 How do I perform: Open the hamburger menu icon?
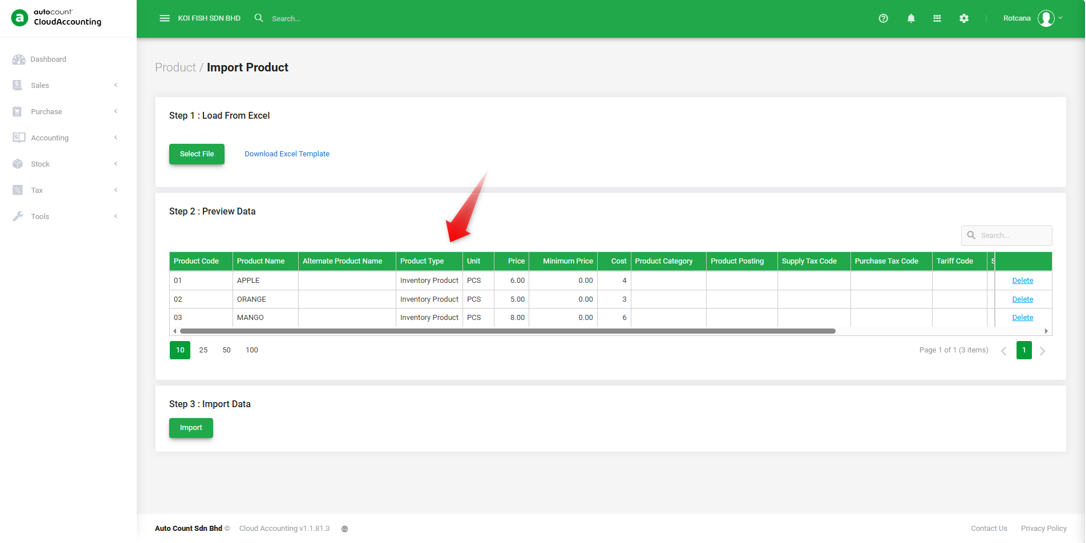164,19
